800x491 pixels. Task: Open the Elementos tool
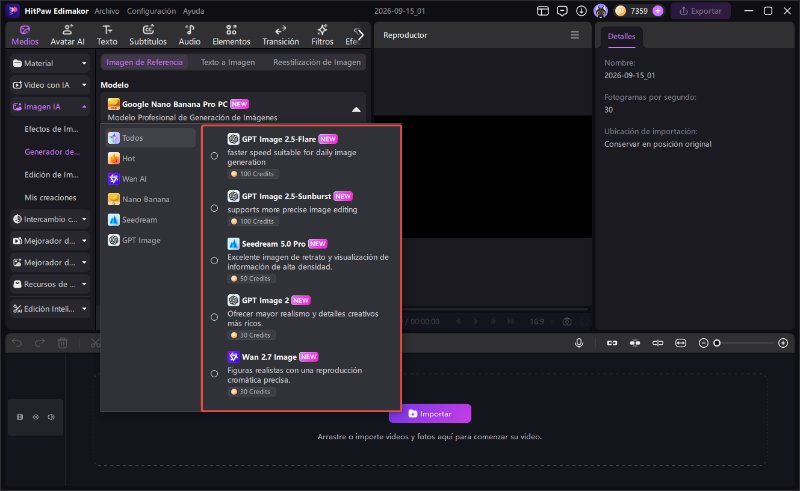coord(231,35)
